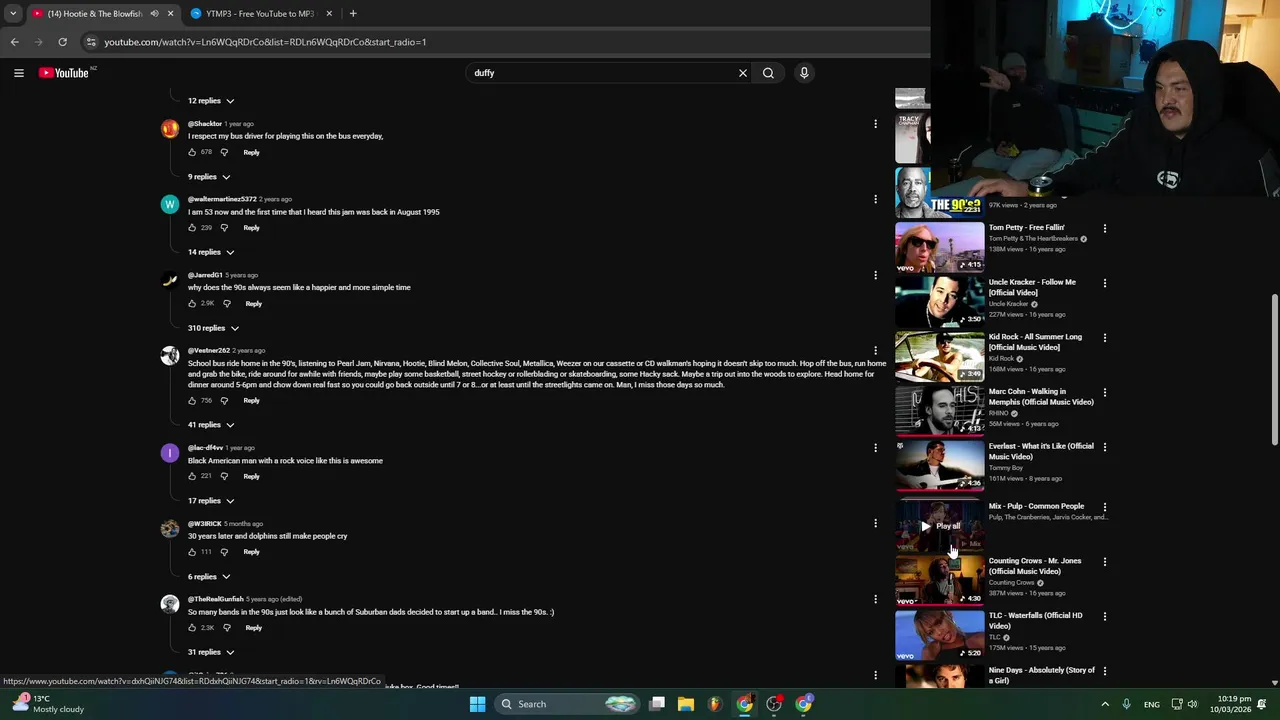Expand the 6 replies under @W3IRICK
The width and height of the screenshot is (1280, 720).
209,577
